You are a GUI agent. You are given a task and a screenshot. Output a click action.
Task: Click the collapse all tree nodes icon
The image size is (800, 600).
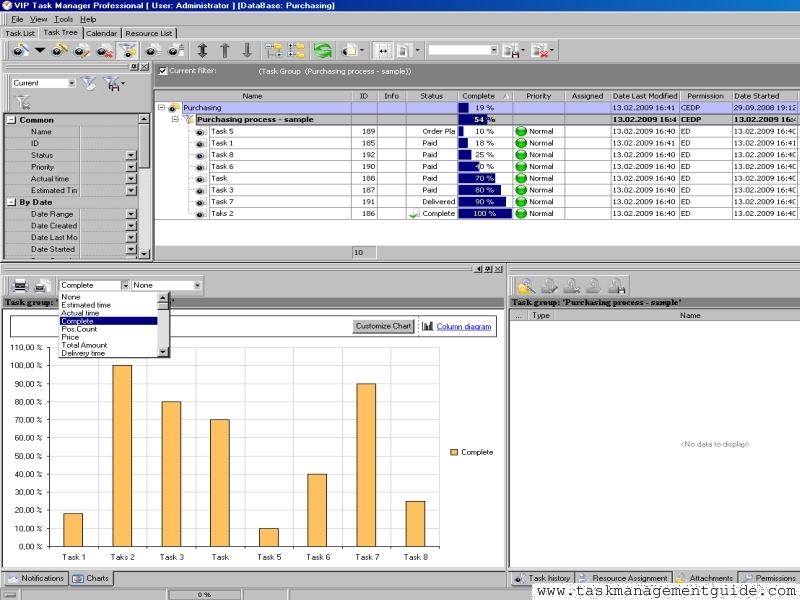click(x=296, y=51)
